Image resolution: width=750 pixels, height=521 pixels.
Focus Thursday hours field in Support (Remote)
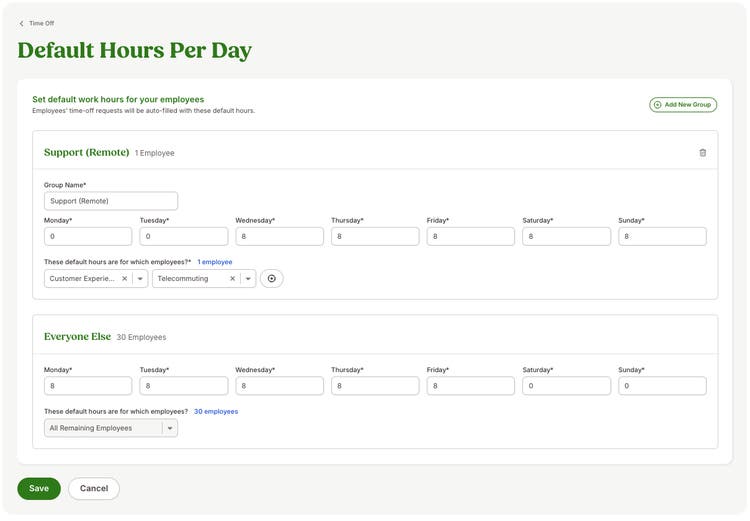click(x=375, y=236)
